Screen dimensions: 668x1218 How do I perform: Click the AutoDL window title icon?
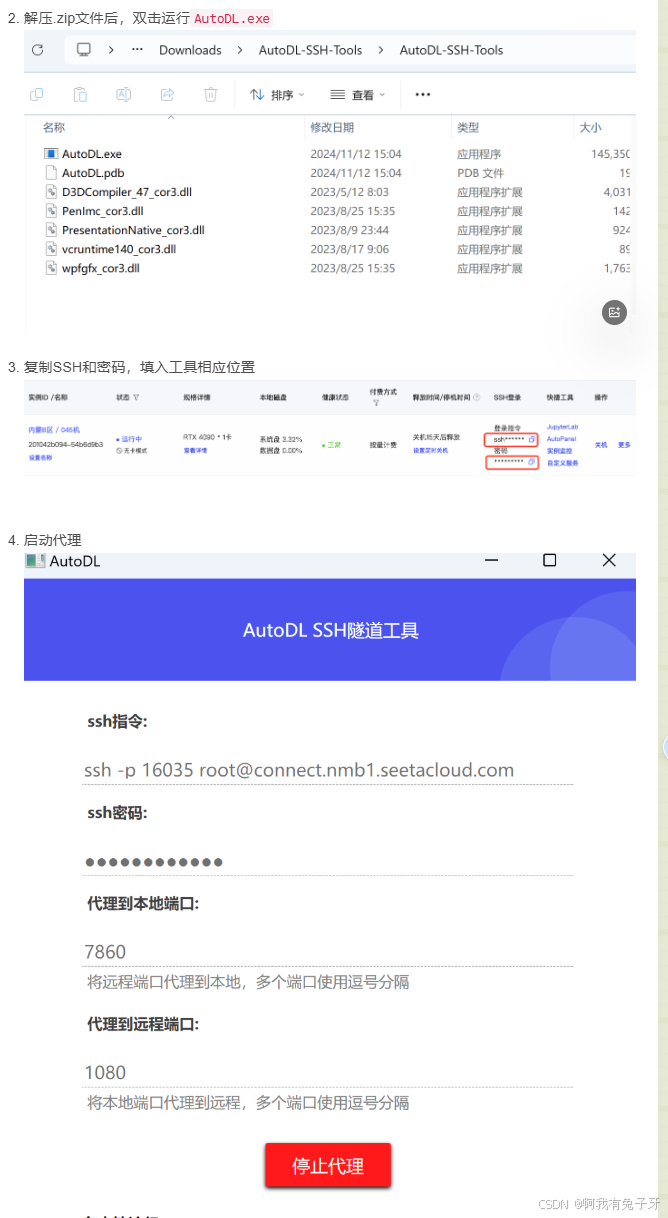click(36, 561)
